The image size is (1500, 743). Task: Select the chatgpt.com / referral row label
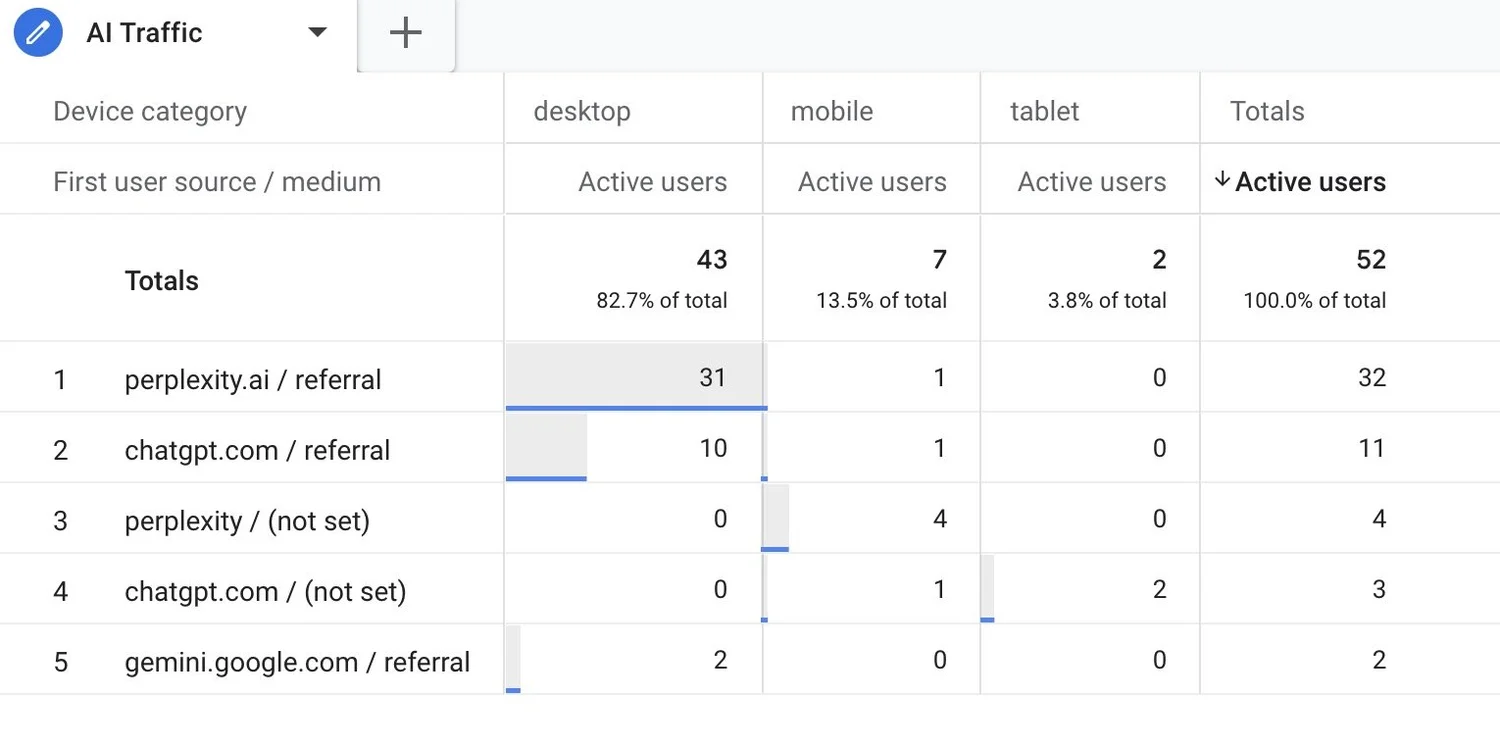coord(256,450)
